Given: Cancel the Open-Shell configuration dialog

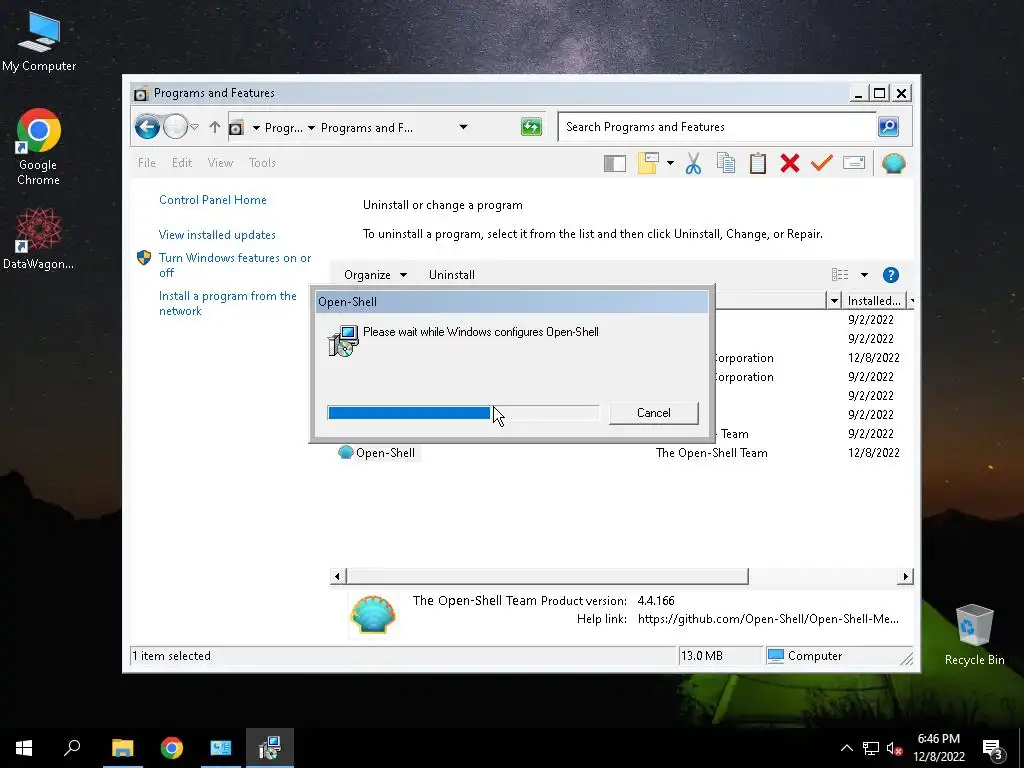Looking at the screenshot, I should pos(654,413).
